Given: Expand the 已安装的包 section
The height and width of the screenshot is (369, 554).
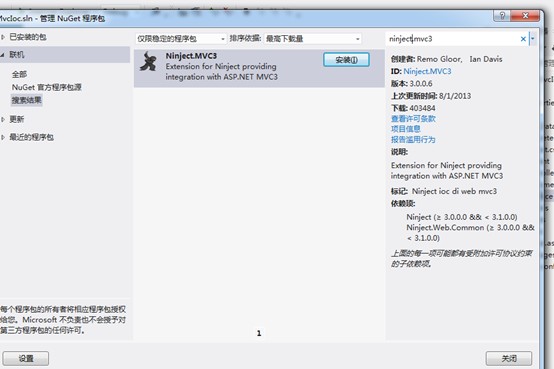Looking at the screenshot, I should (3, 37).
